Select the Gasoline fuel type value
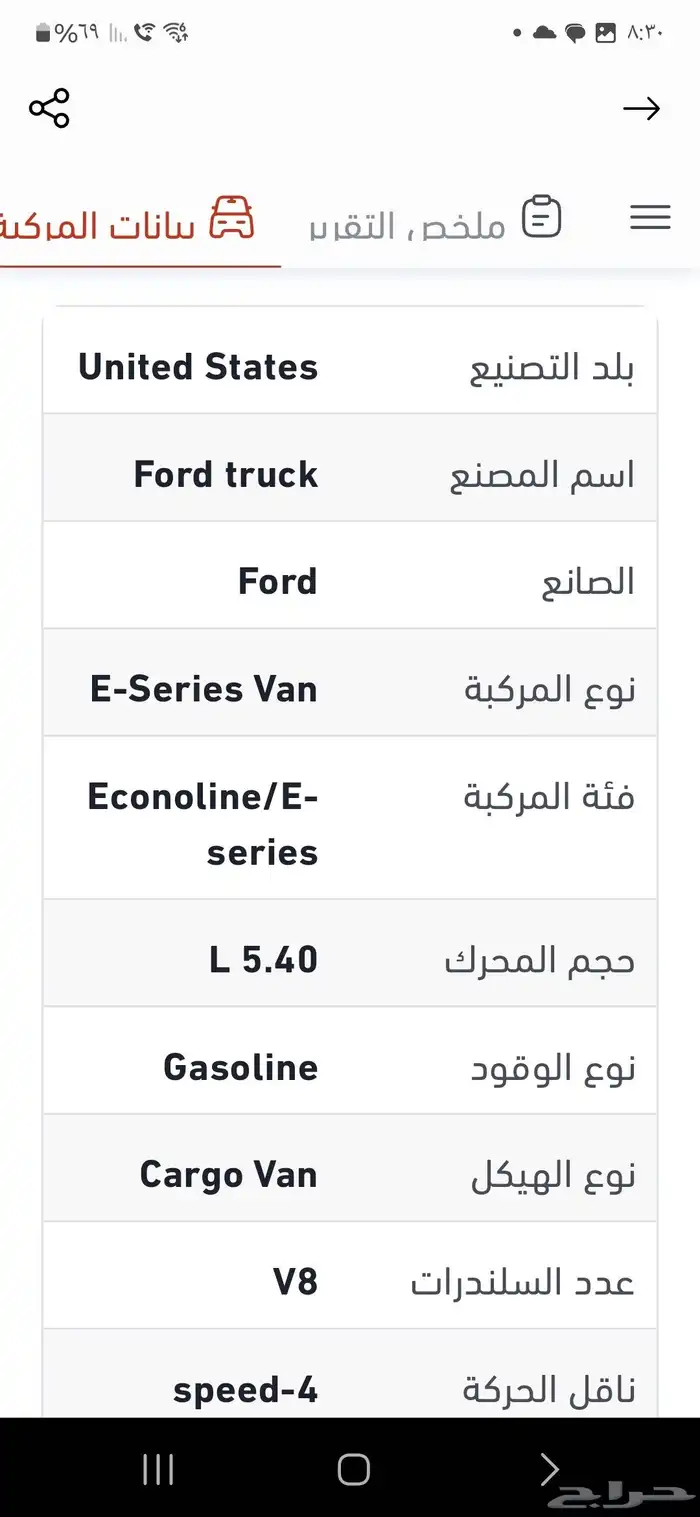This screenshot has width=700, height=1517. coord(240,1066)
